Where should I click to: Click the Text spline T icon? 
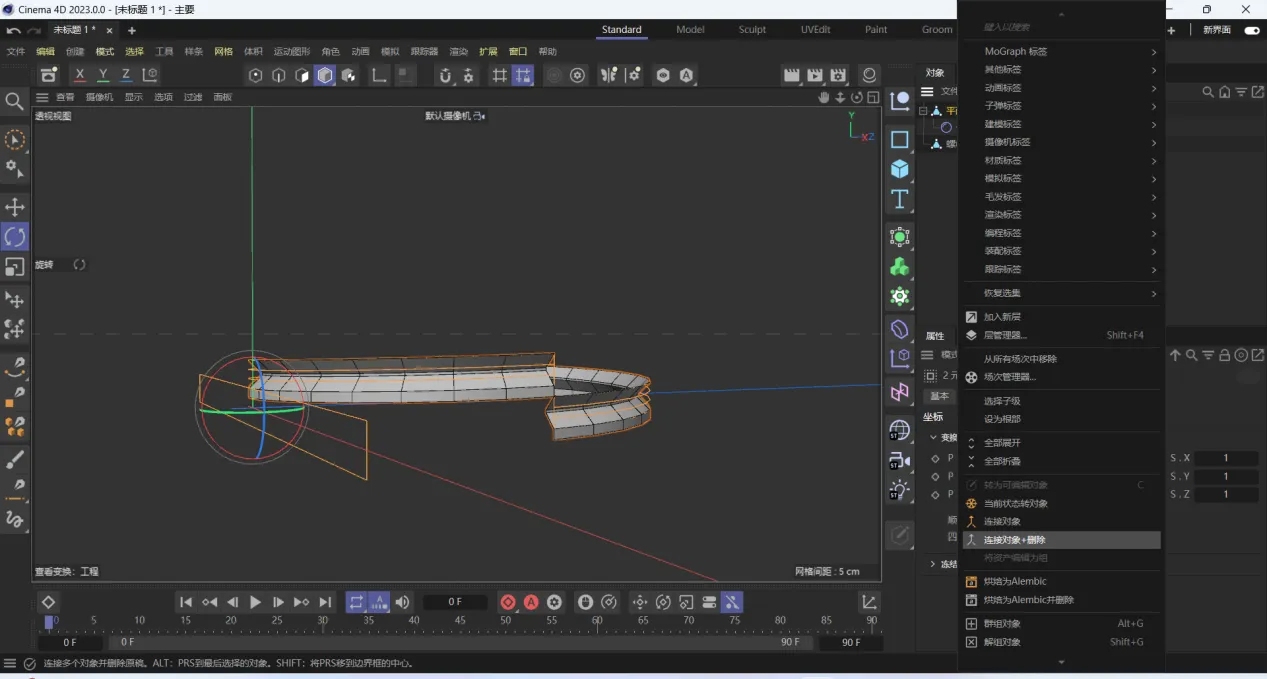(x=900, y=199)
